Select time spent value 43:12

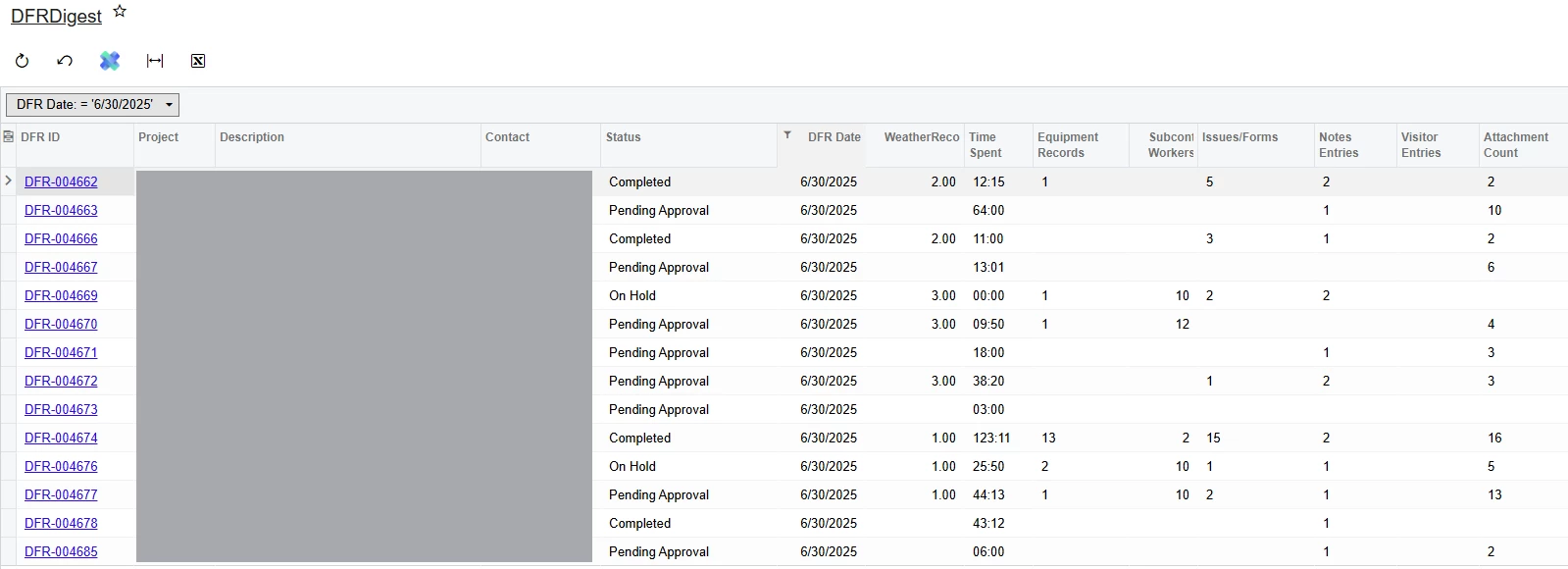click(x=988, y=523)
